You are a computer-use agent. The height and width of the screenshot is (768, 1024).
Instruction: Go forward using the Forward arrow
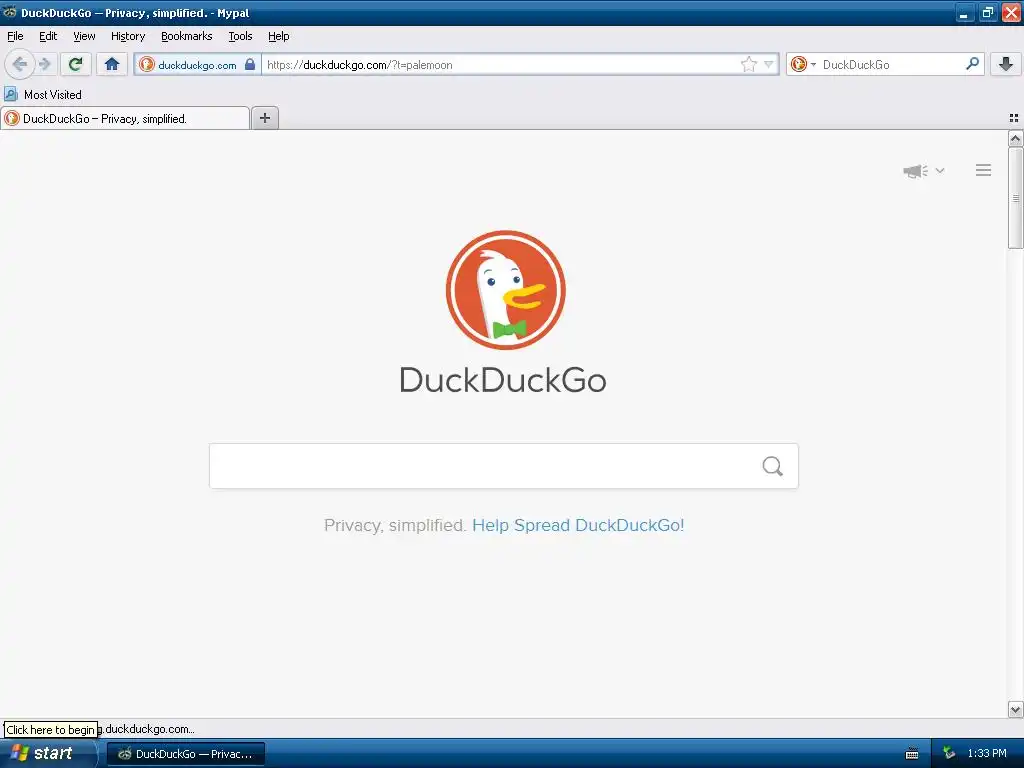pyautogui.click(x=44, y=64)
